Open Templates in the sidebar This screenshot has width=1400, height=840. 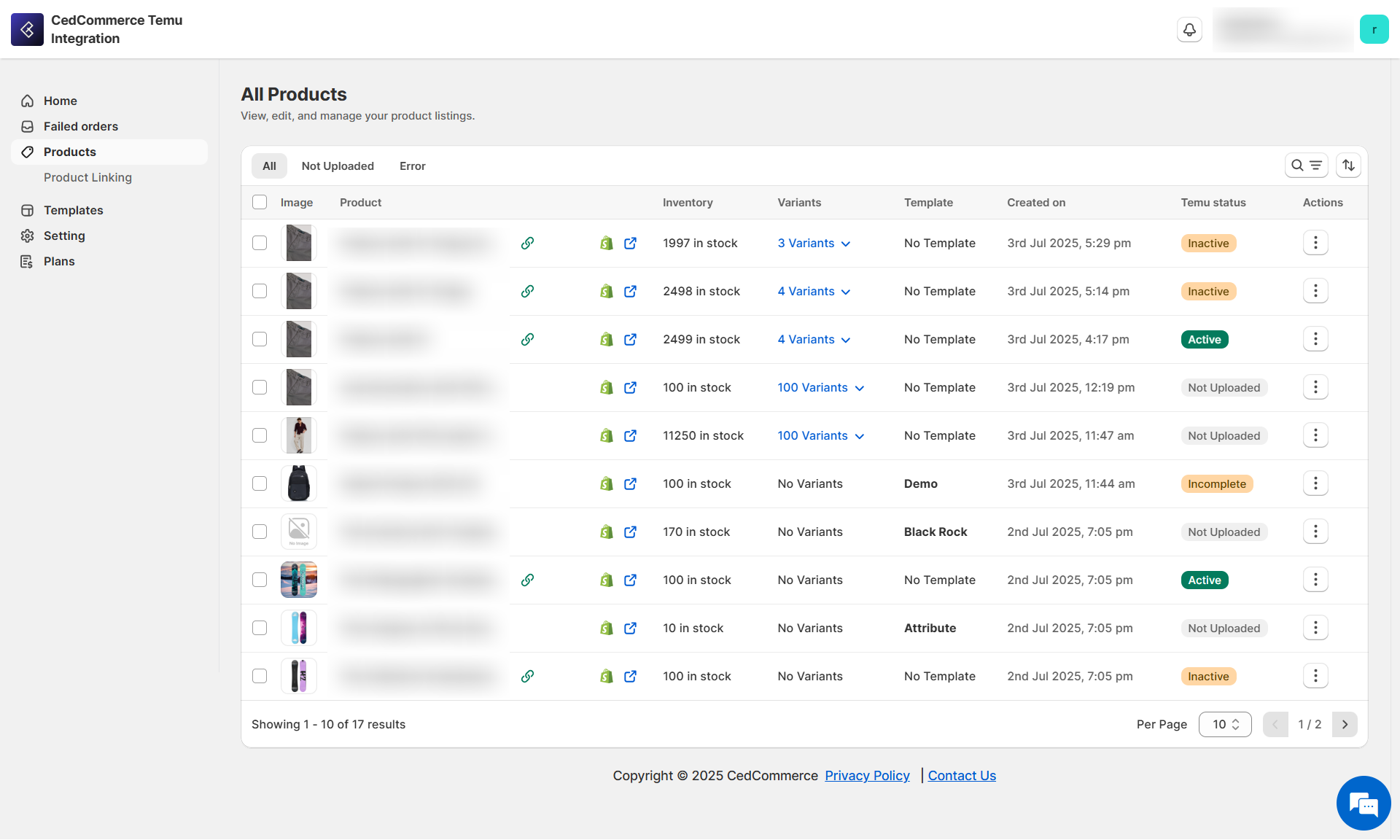(x=109, y=210)
